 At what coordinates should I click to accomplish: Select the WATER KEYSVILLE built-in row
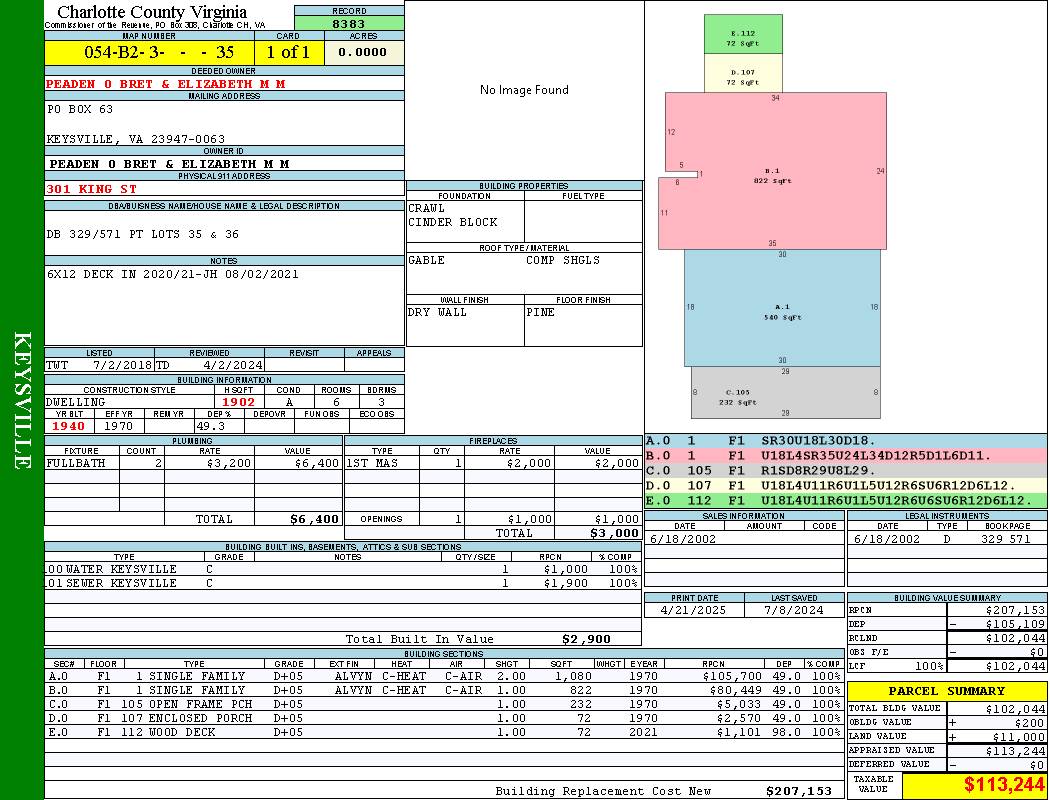pyautogui.click(x=343, y=569)
